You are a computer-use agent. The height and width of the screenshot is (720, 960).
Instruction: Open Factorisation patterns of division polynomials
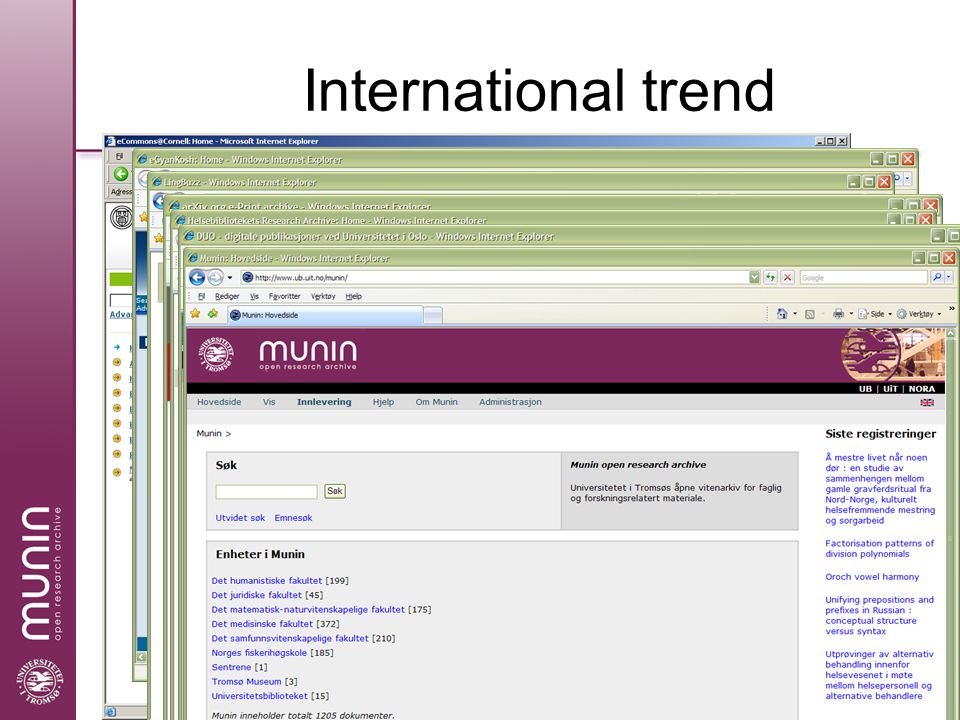[879, 549]
